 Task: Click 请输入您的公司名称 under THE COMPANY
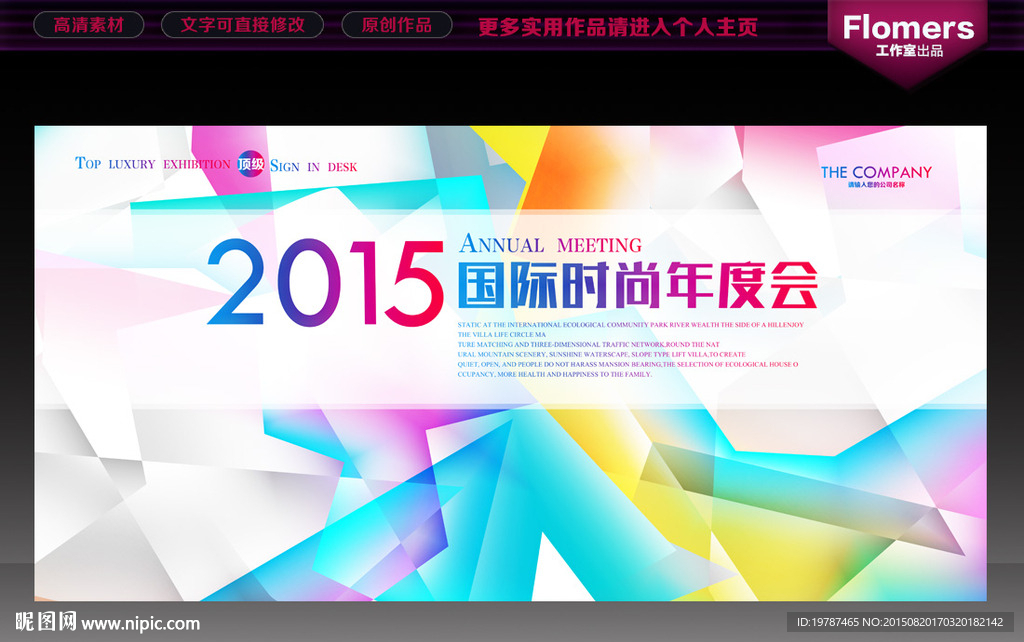click(876, 185)
